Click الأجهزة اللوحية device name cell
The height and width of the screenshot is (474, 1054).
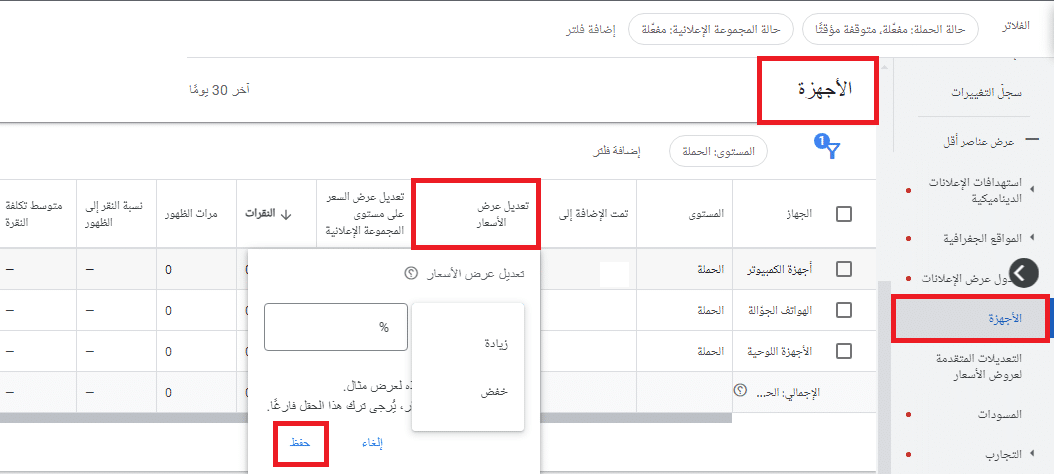click(780, 351)
